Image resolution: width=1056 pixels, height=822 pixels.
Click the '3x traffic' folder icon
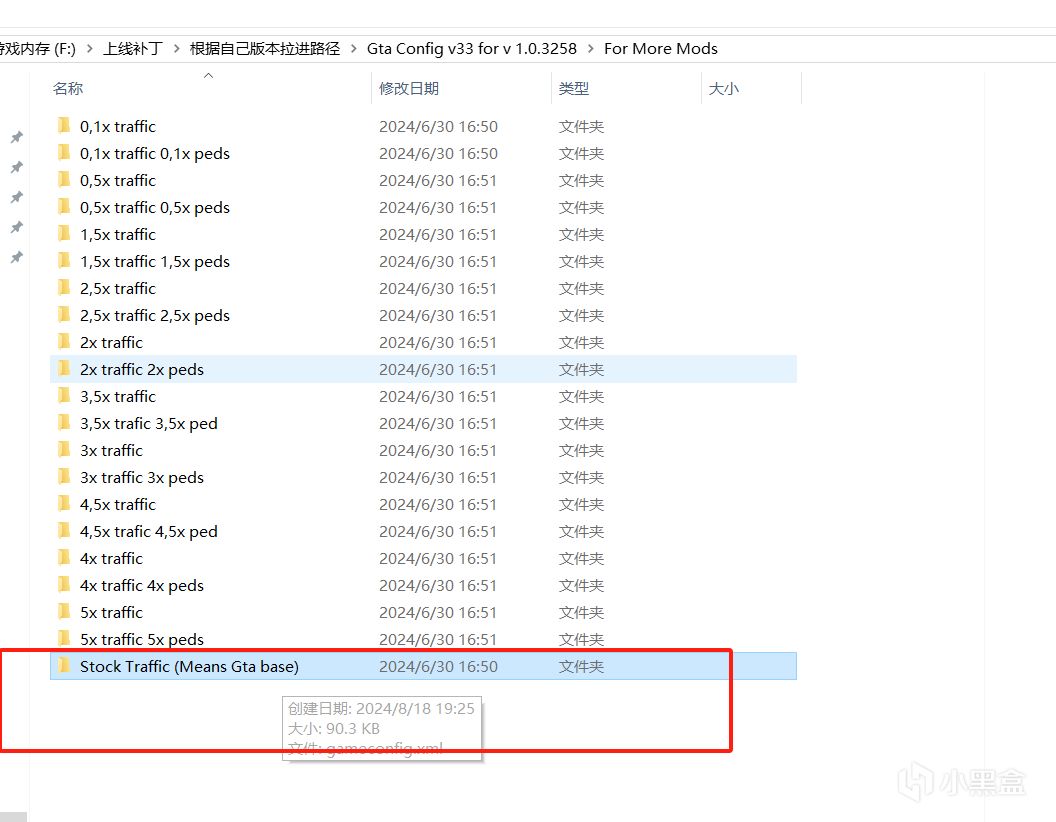pos(64,450)
